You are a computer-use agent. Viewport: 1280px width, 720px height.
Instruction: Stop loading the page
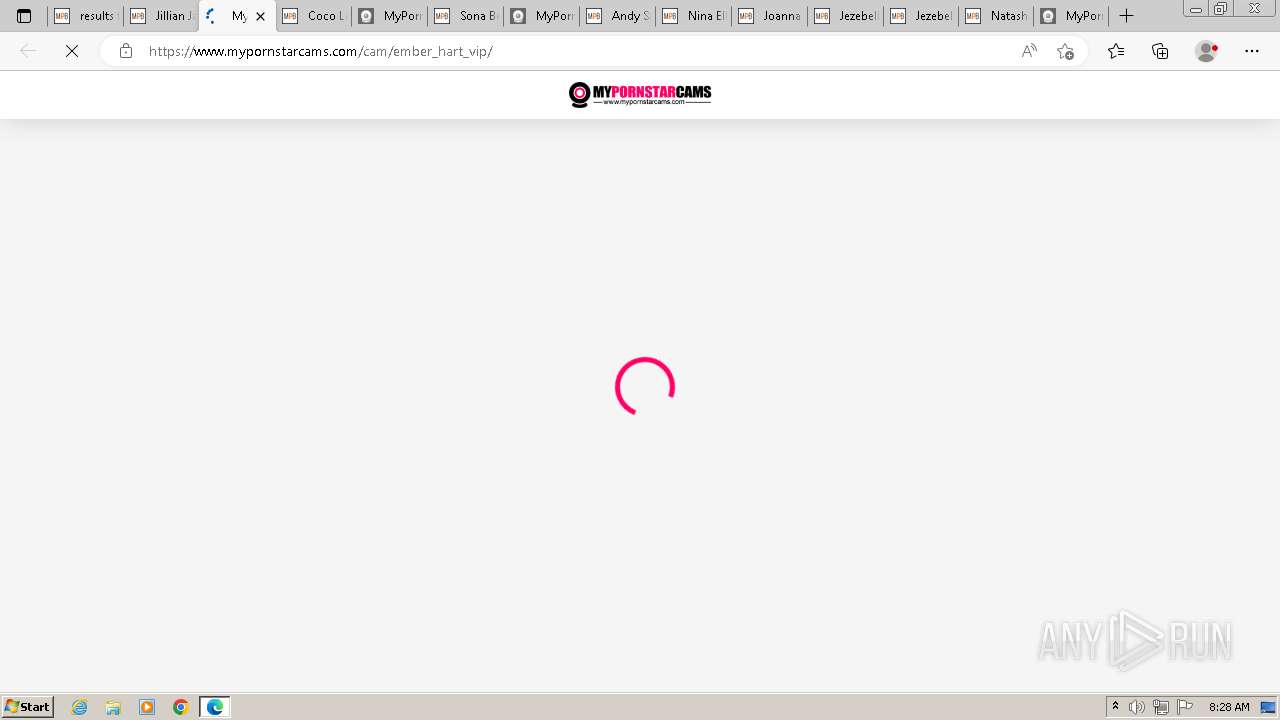(x=72, y=51)
